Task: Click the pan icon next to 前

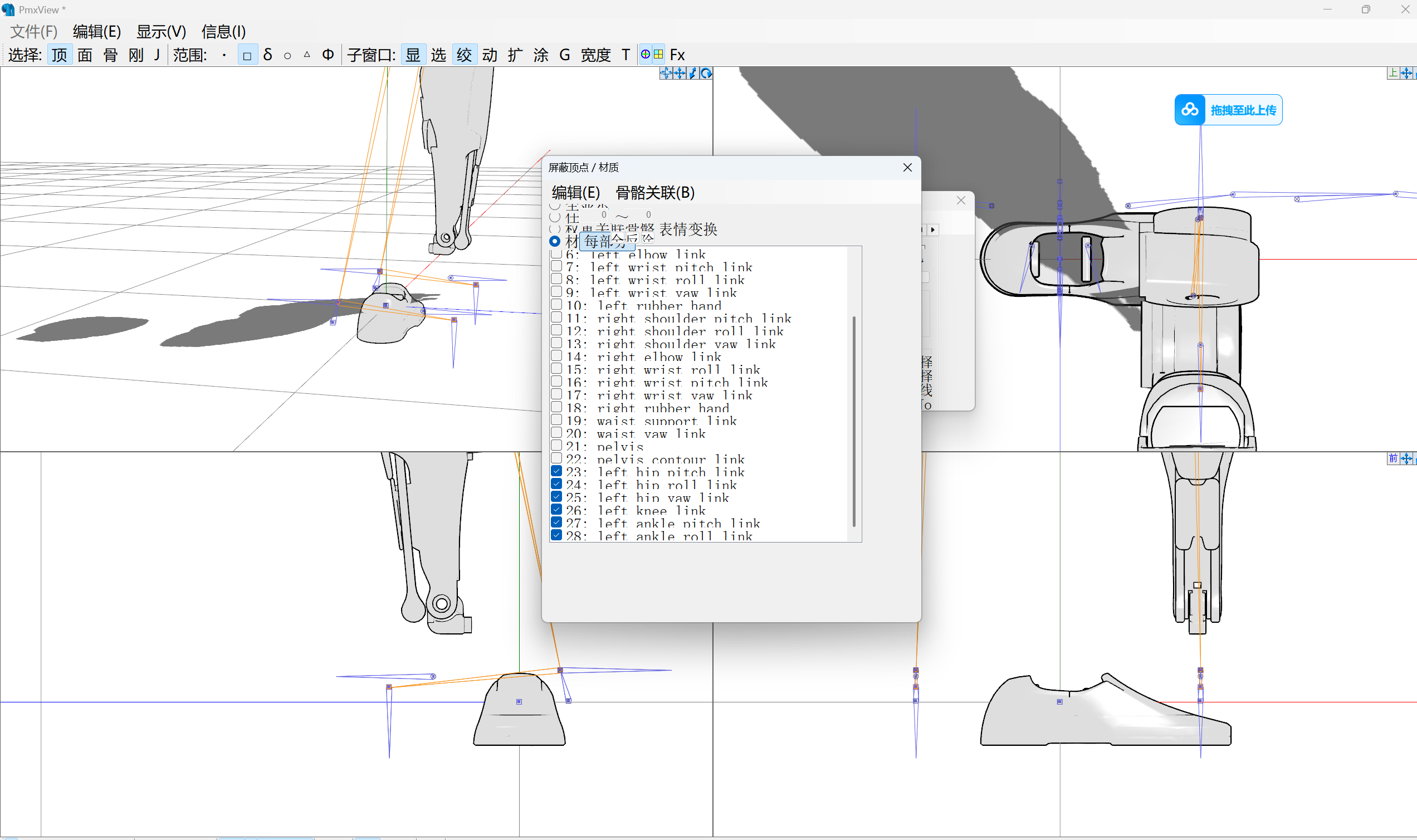Action: tap(1406, 458)
